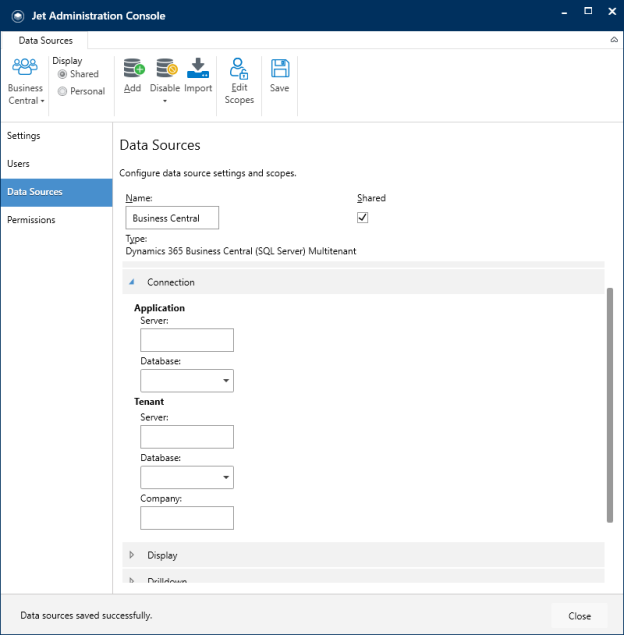Click the Dynamics 365 Business Central type text

(241, 251)
